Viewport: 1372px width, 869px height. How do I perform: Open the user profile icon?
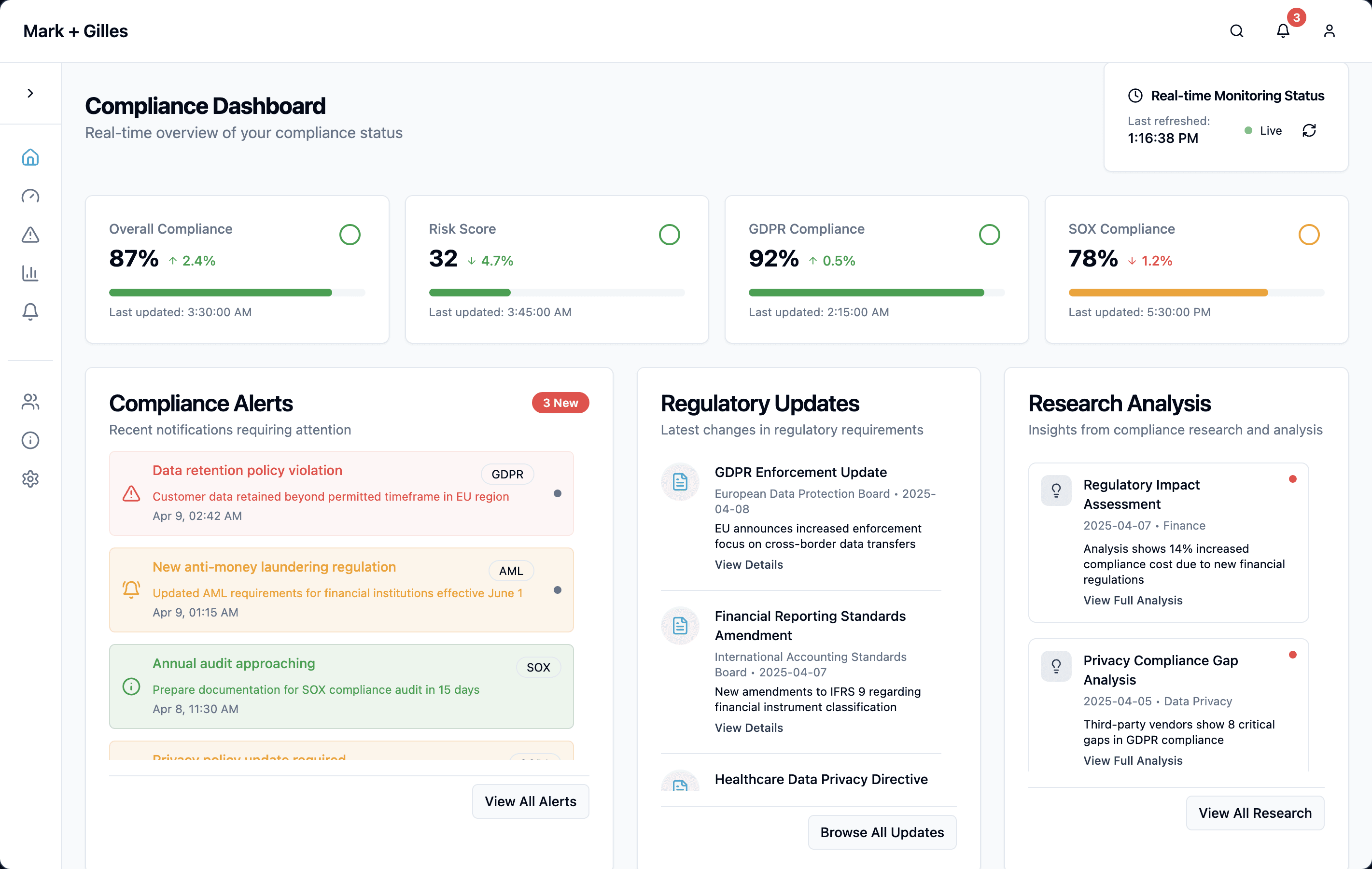pos(1329,31)
